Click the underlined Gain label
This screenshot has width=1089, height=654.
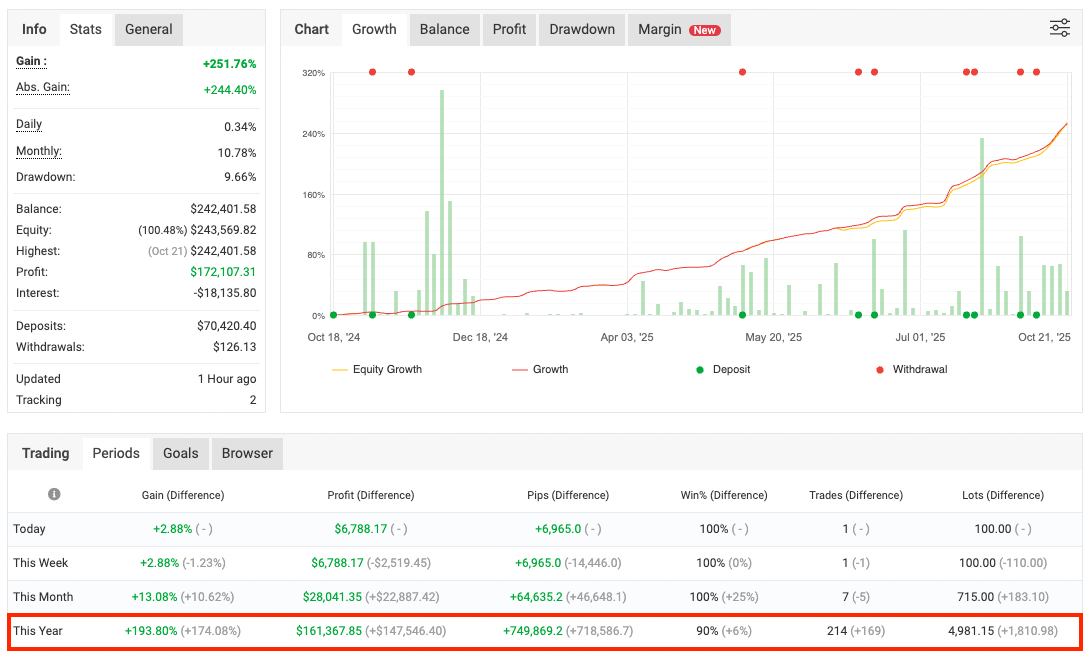pos(31,62)
